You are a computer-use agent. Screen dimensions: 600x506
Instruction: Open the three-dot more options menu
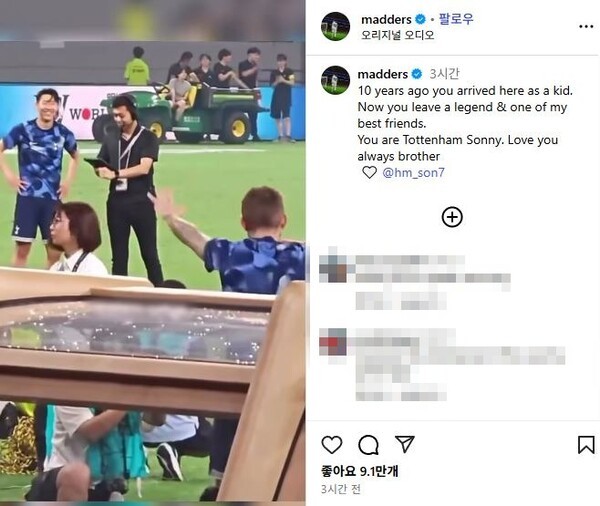pyautogui.click(x=586, y=26)
